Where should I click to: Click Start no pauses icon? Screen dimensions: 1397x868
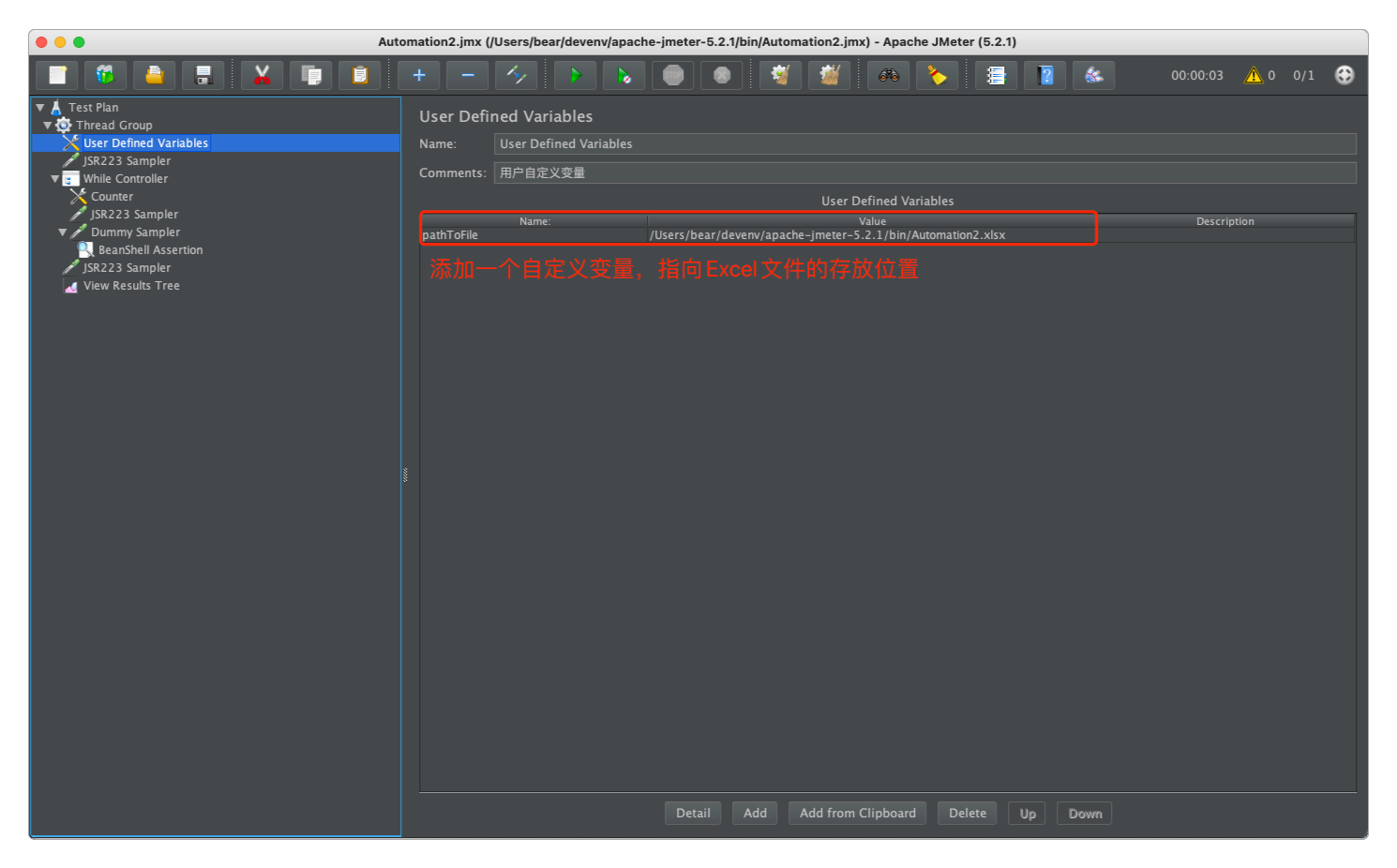coord(624,75)
